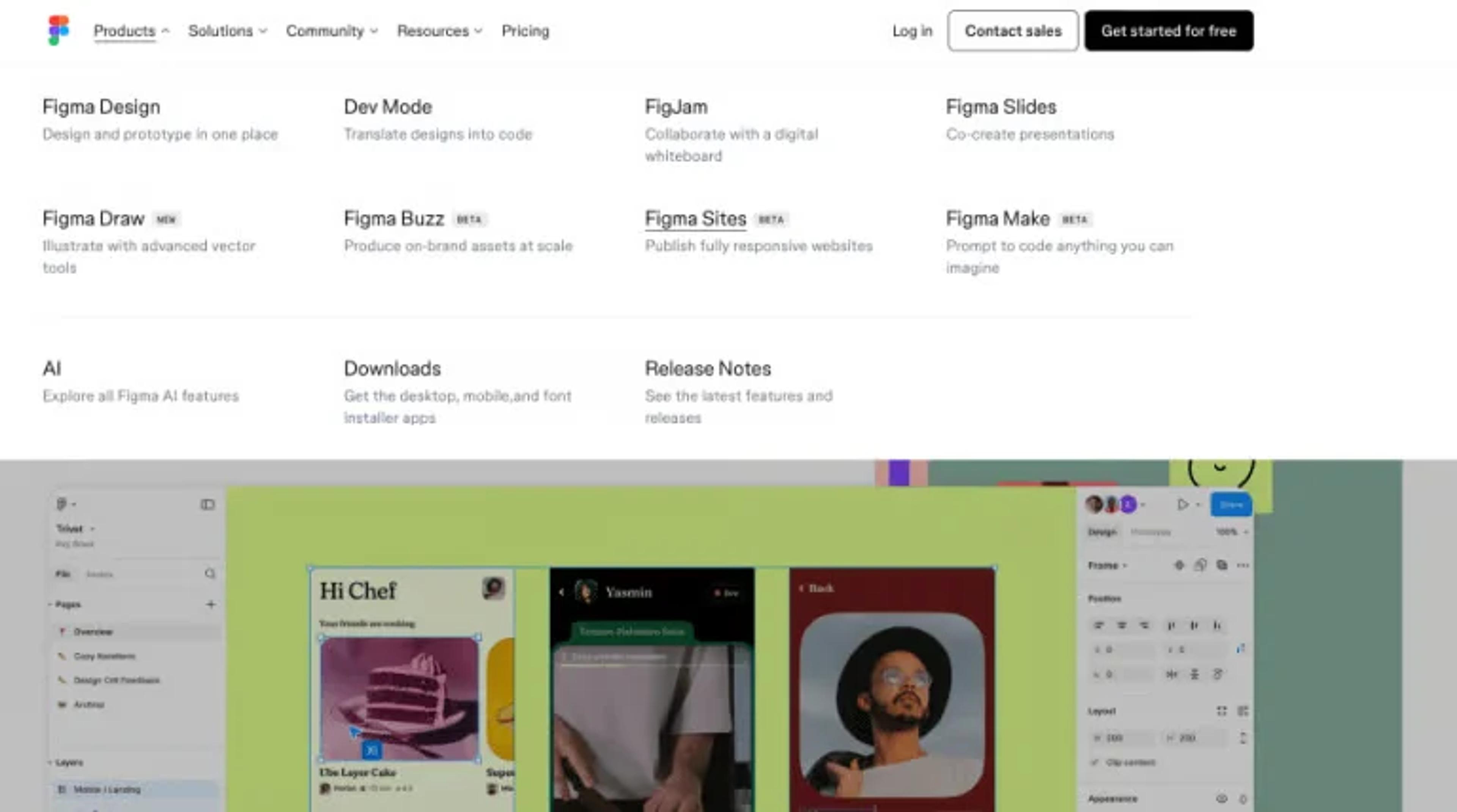This screenshot has width=1457, height=812.
Task: Collapse the Pages section in mockup
Action: click(50, 604)
